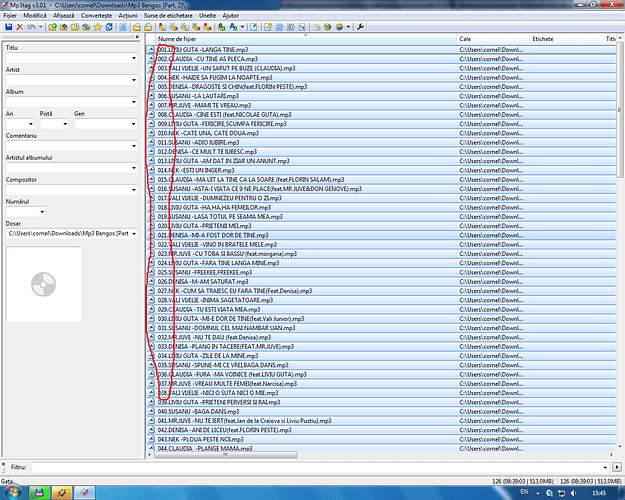Image resolution: width=625 pixels, height=500 pixels.
Task: Create playlist from selected files icon
Action: pyautogui.click(x=148, y=27)
